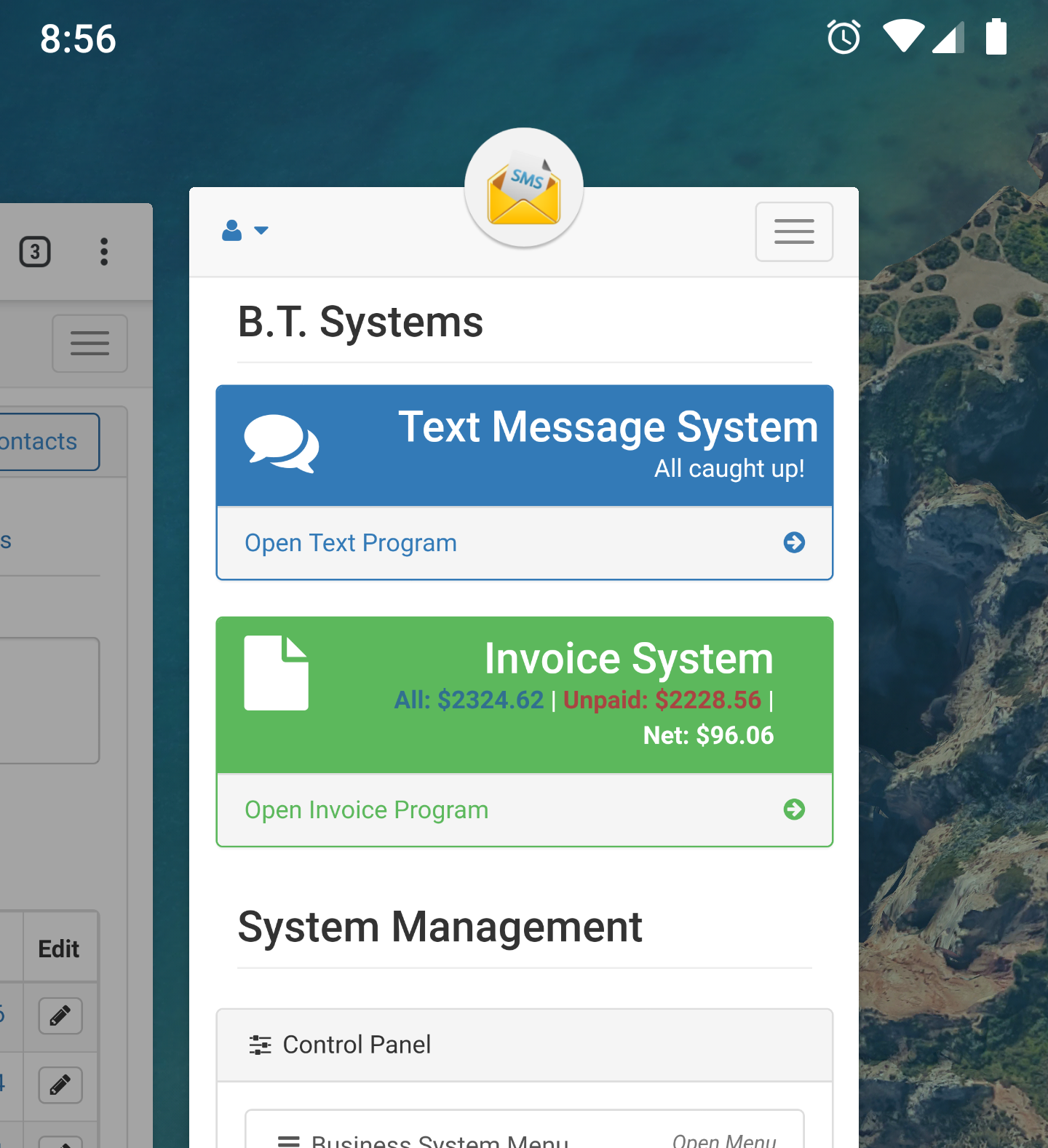1048x1148 pixels.
Task: Click the green arrow beside Open Invoice Program
Action: [793, 809]
